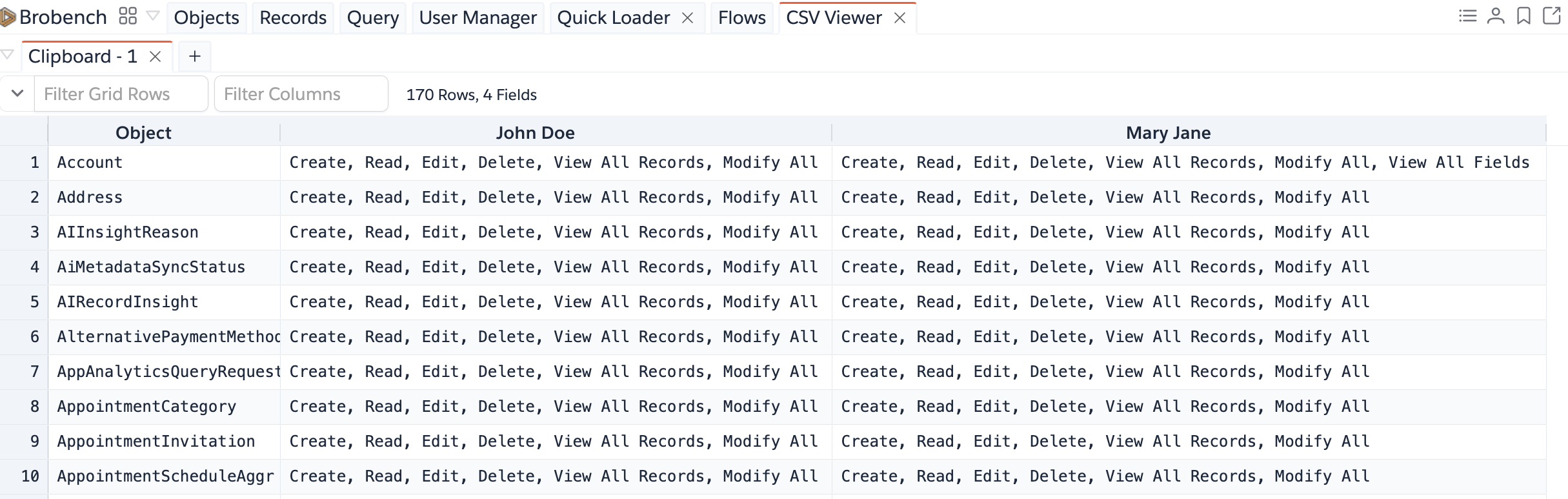Add a new clipboard tab with plus
This screenshot has width=1568, height=499.
coord(194,57)
